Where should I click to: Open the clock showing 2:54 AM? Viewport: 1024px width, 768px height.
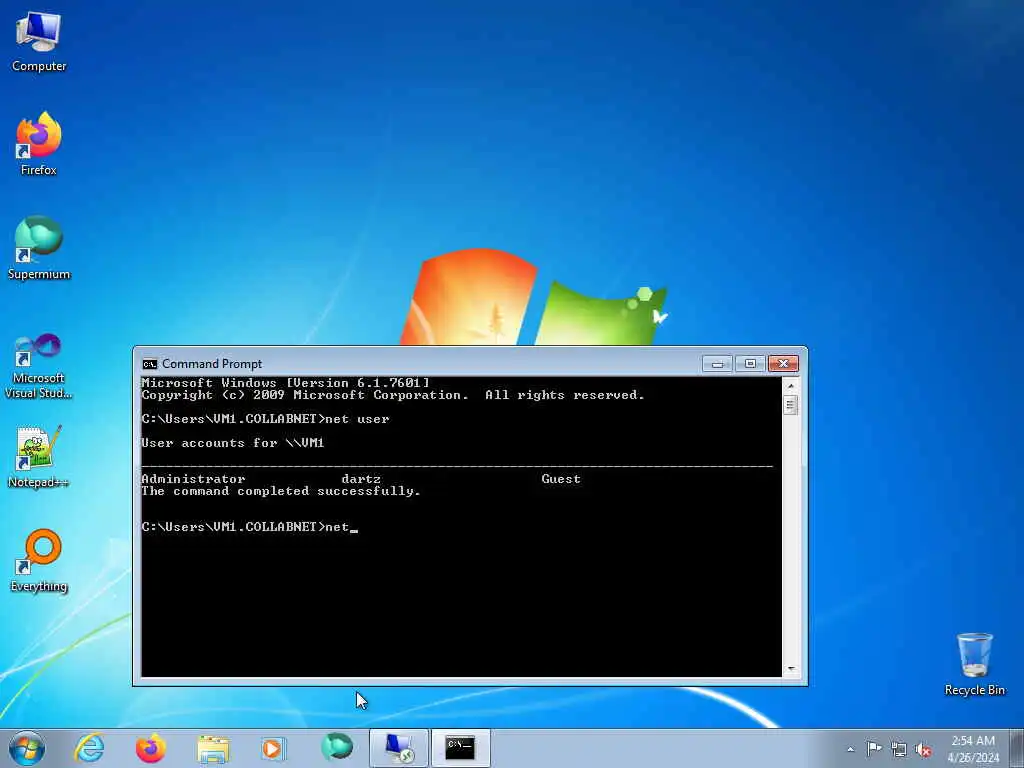click(972, 748)
